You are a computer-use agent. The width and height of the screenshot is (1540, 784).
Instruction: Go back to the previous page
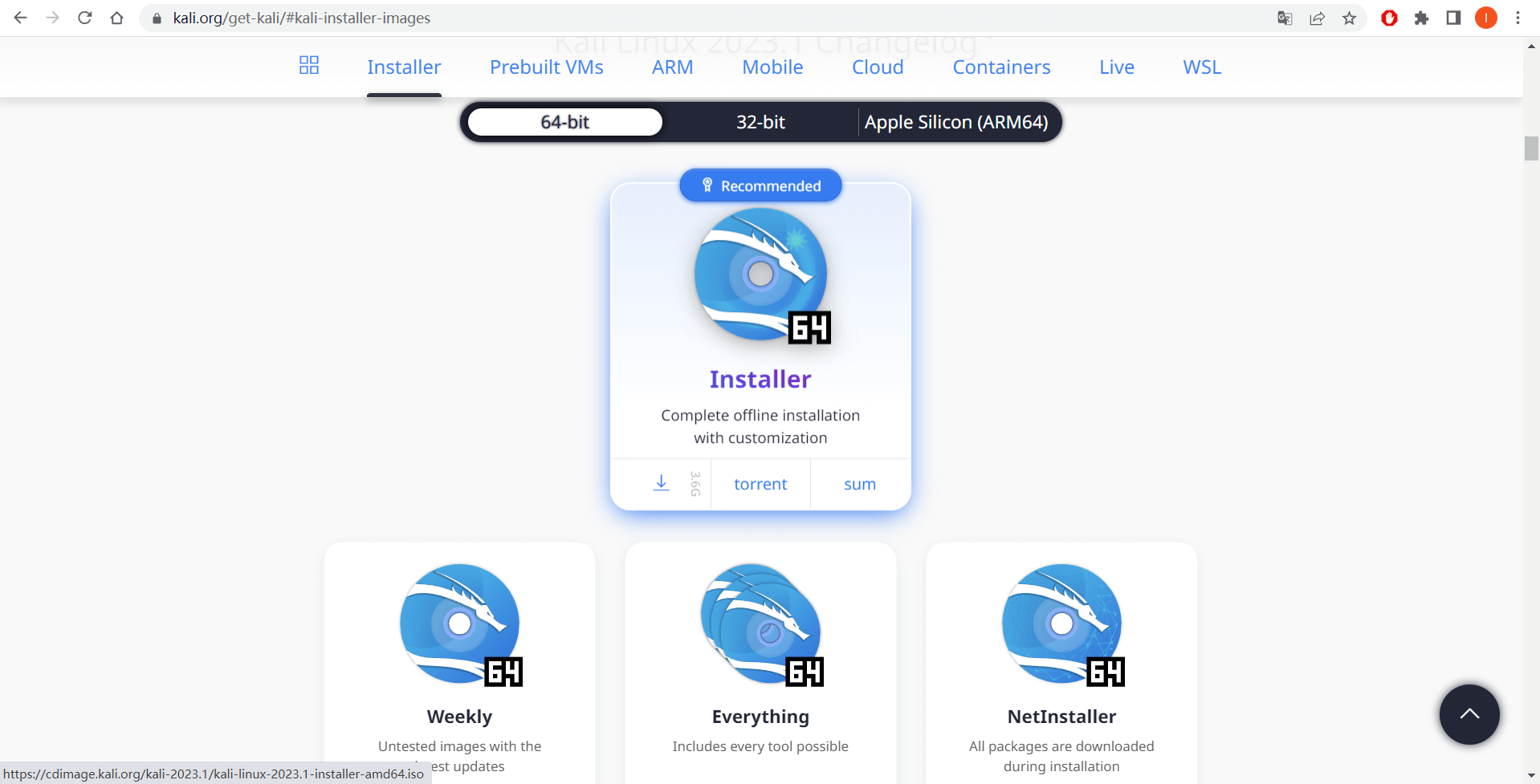(21, 18)
